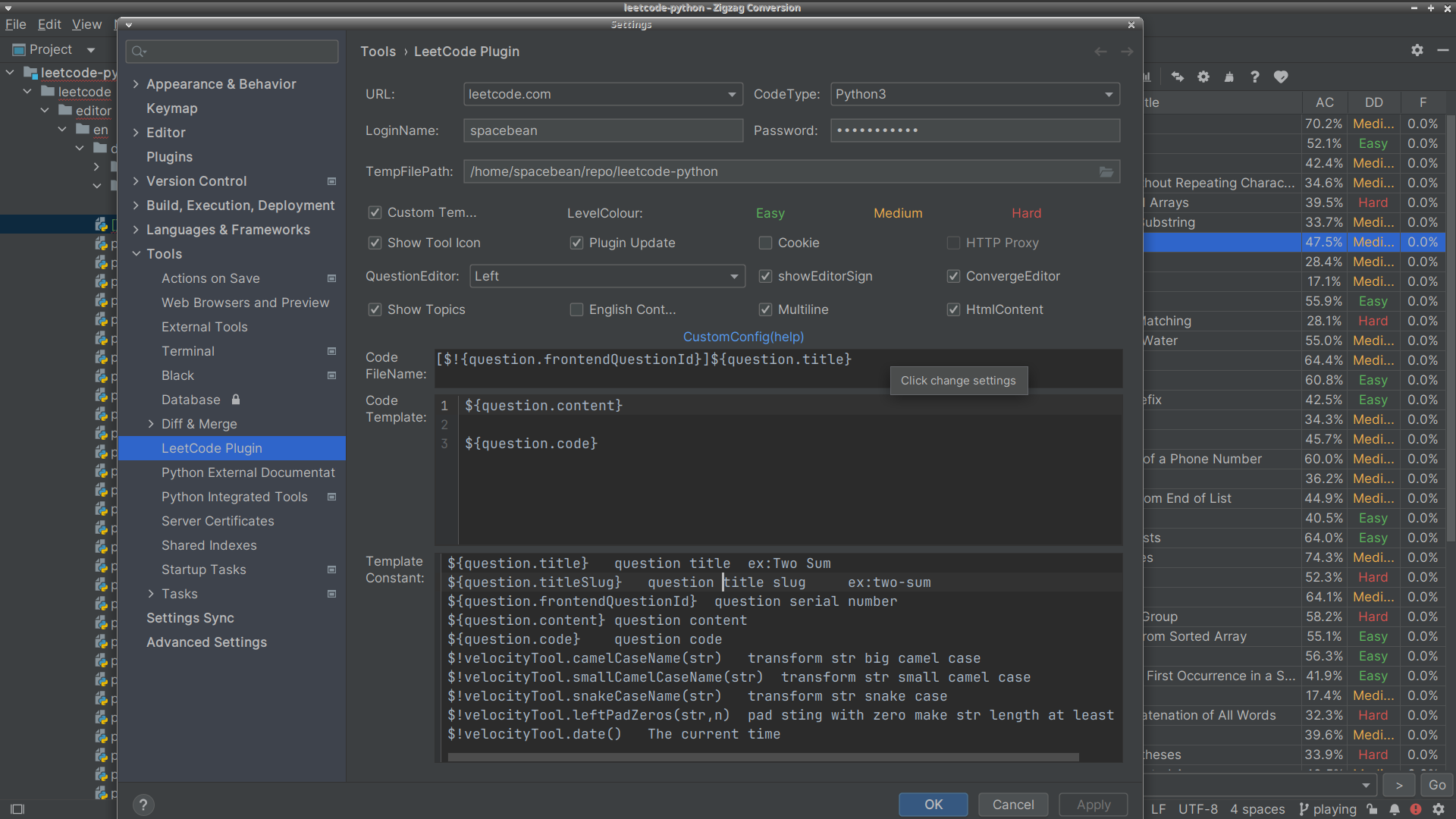Screen dimensions: 1456x819
Task: Open the URL leetcode.com dropdown
Action: coord(603,95)
